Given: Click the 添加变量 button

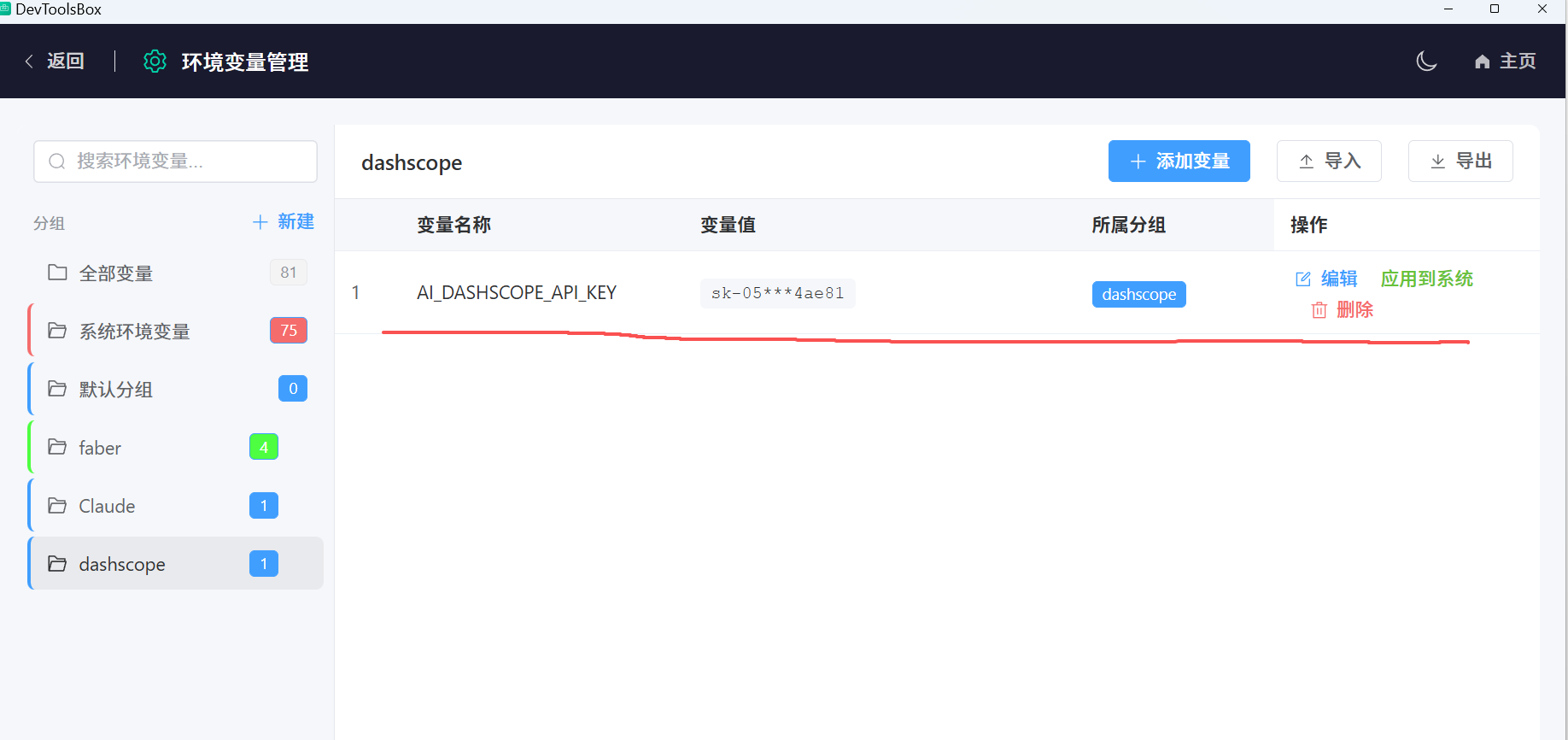Looking at the screenshot, I should 1179,162.
